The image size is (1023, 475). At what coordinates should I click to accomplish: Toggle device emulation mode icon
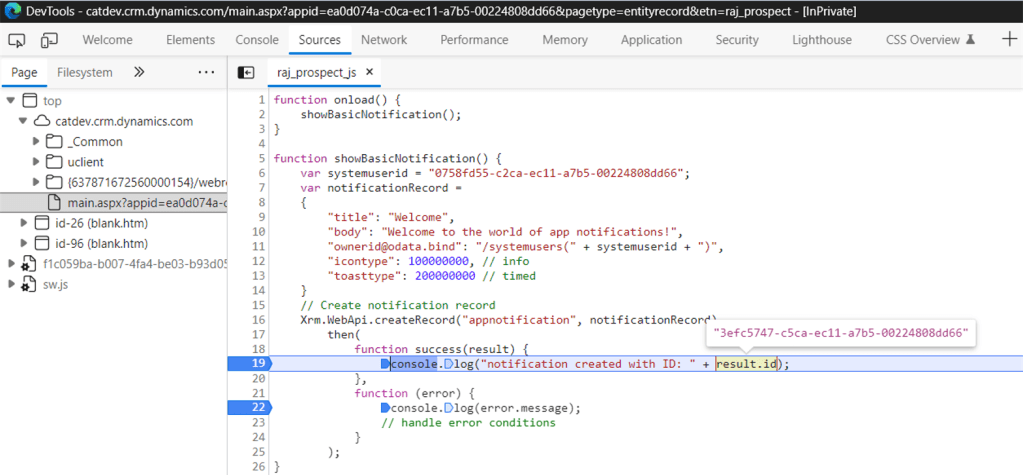click(49, 40)
